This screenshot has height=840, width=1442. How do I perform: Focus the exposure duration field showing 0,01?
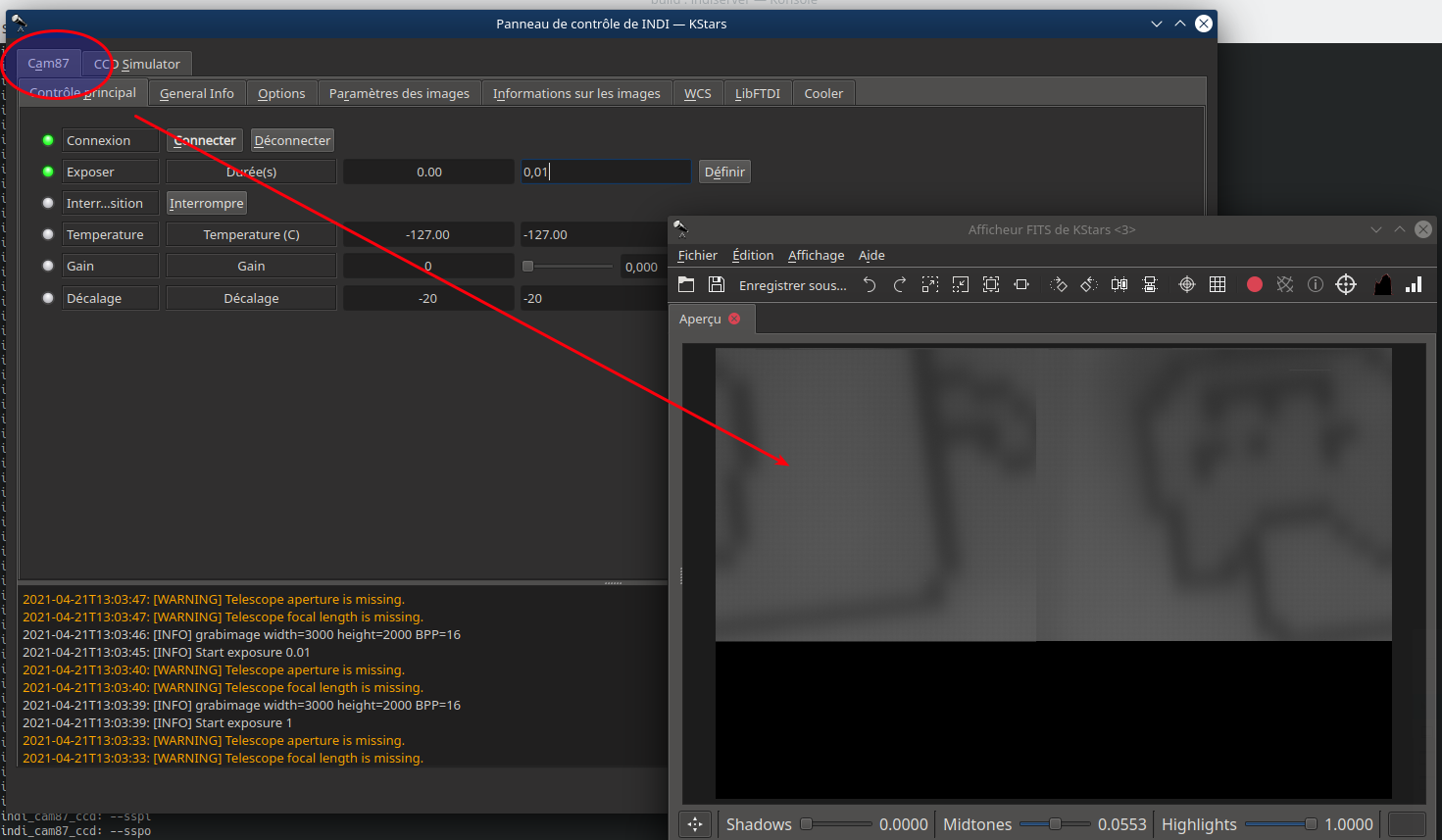point(605,172)
